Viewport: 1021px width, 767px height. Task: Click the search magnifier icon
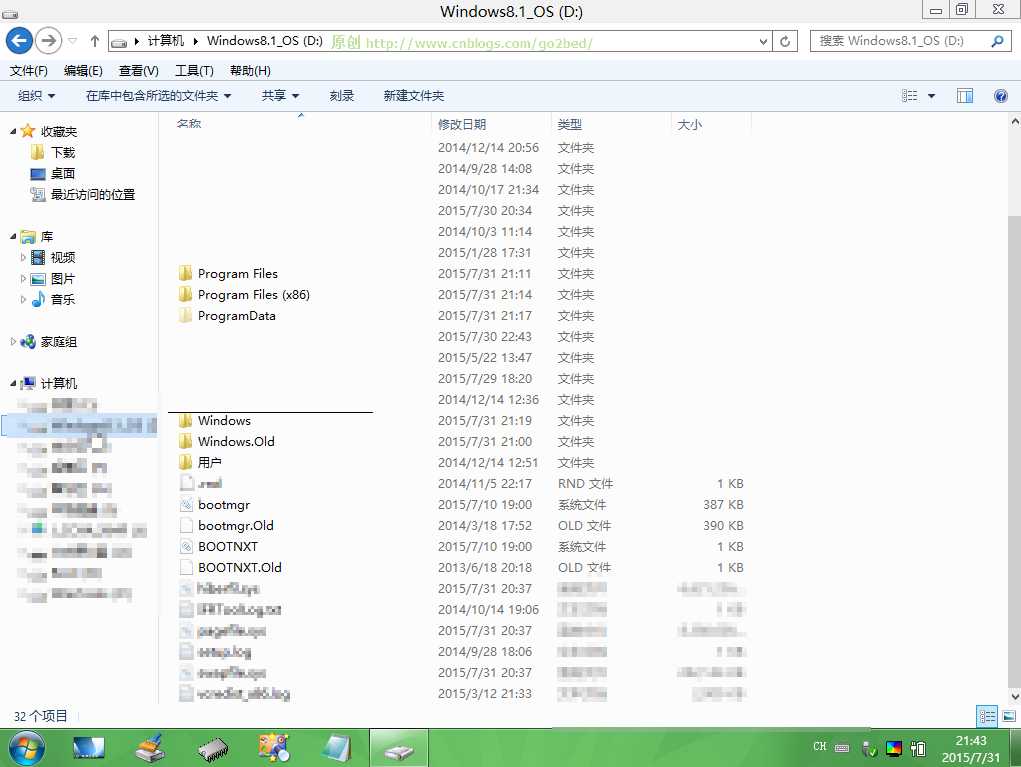996,41
